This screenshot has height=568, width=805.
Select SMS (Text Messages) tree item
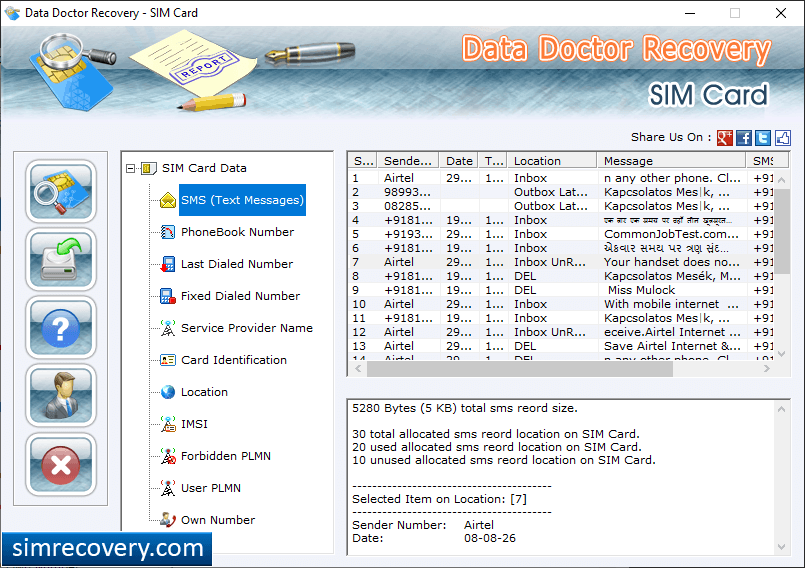pyautogui.click(x=242, y=200)
